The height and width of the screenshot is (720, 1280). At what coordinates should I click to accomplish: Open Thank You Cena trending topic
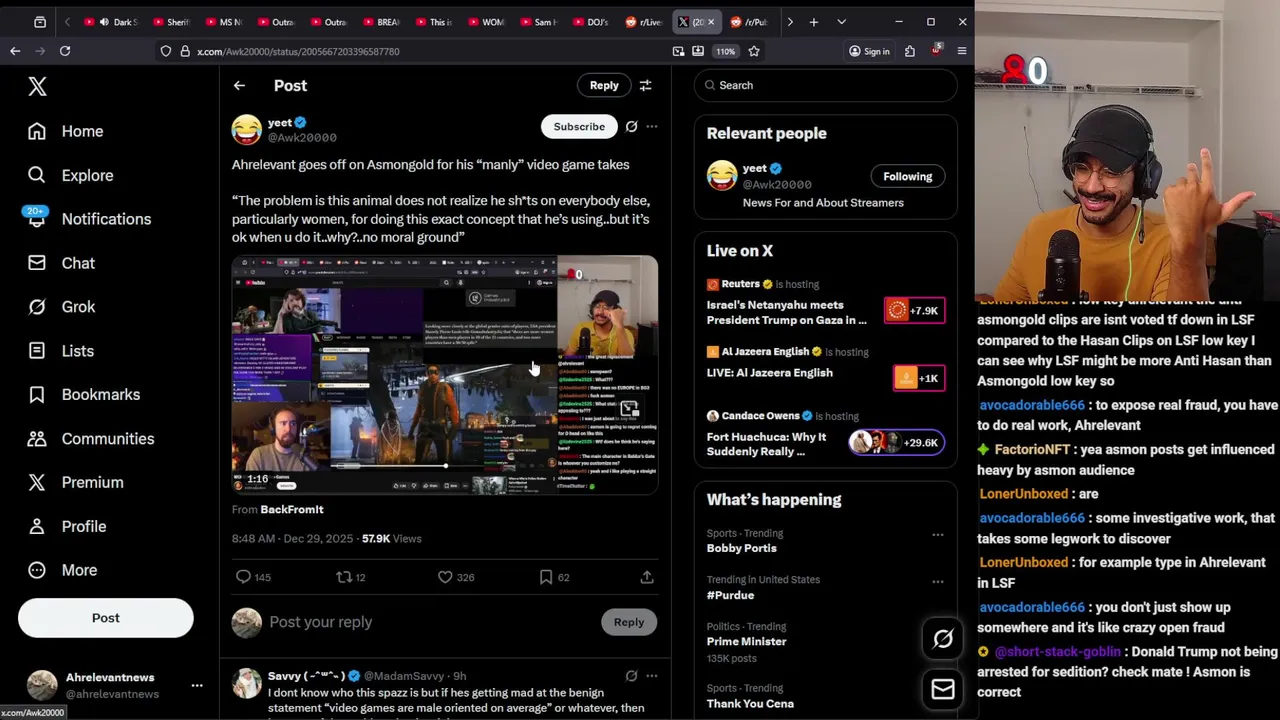pyautogui.click(x=750, y=704)
